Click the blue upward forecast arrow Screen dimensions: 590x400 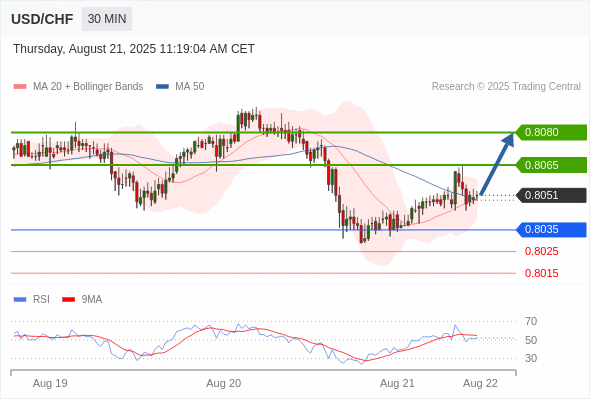(497, 164)
